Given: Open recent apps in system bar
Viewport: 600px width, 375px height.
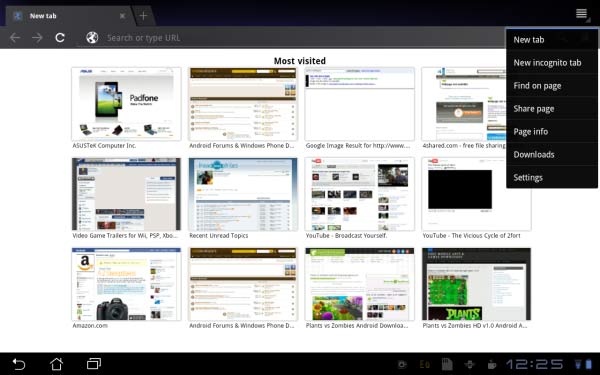Looking at the screenshot, I should pyautogui.click(x=94, y=364).
